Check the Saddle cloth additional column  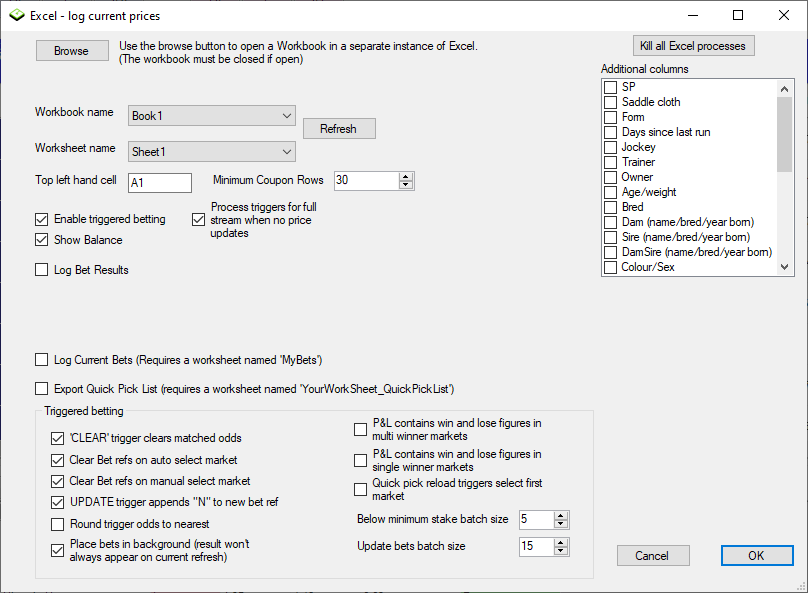pos(611,102)
